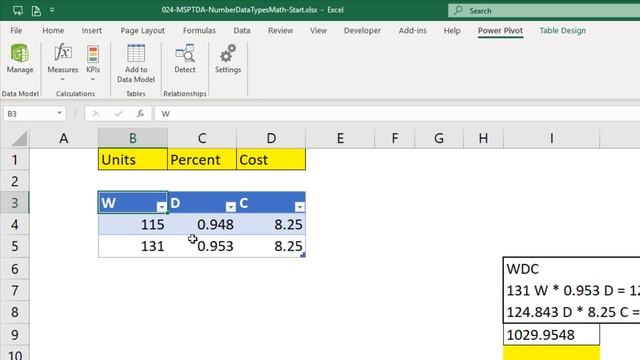The image size is (640, 360).
Task: Open the File tab
Action: click(16, 31)
